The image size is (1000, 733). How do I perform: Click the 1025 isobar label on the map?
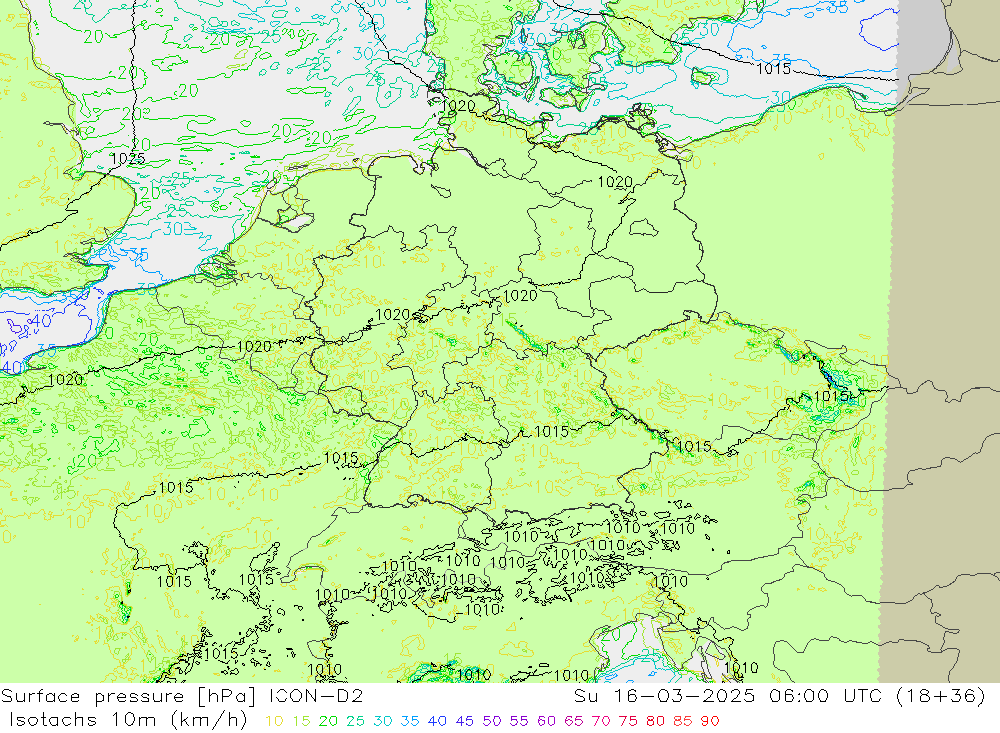128,158
